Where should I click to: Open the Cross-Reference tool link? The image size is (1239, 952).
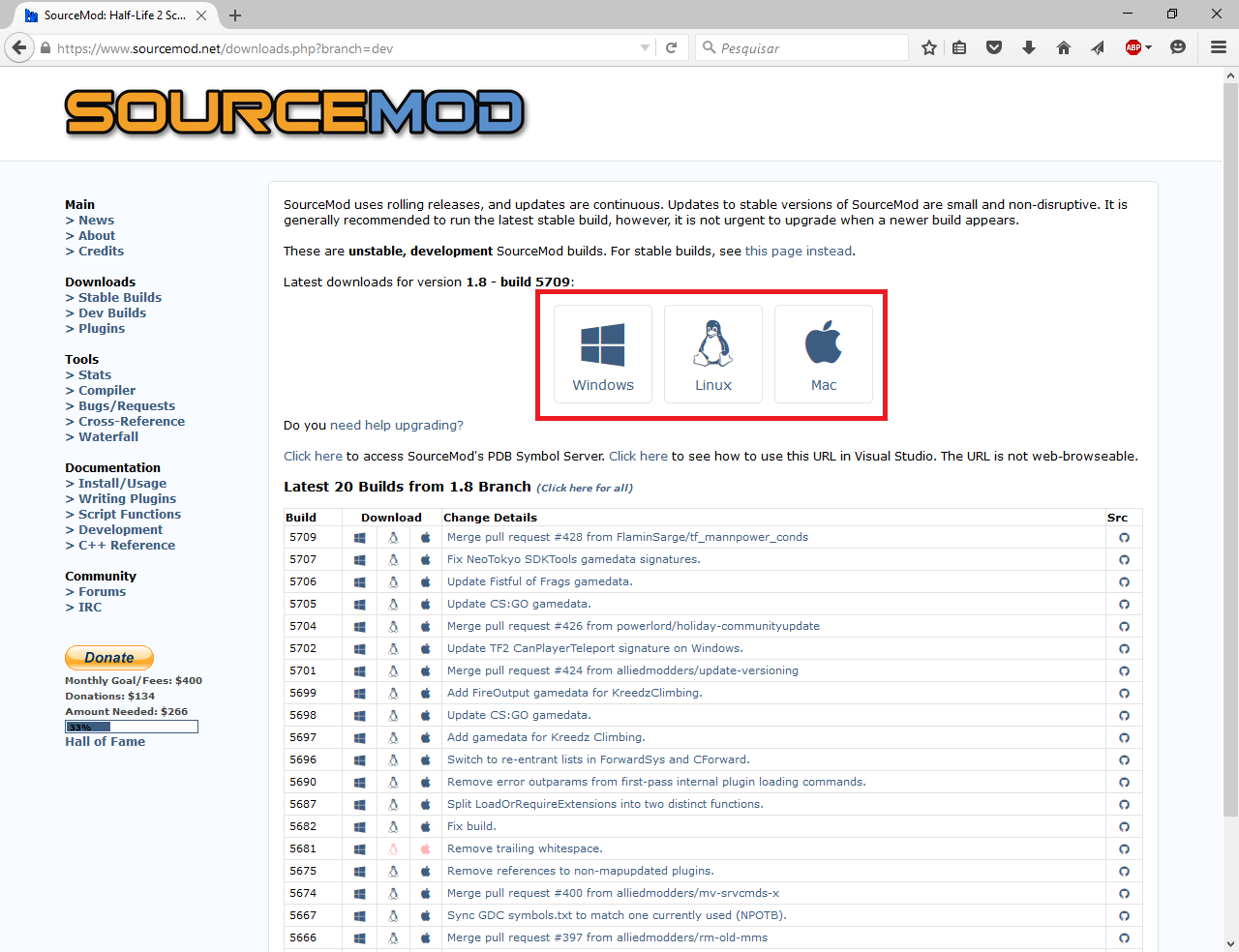click(x=132, y=422)
